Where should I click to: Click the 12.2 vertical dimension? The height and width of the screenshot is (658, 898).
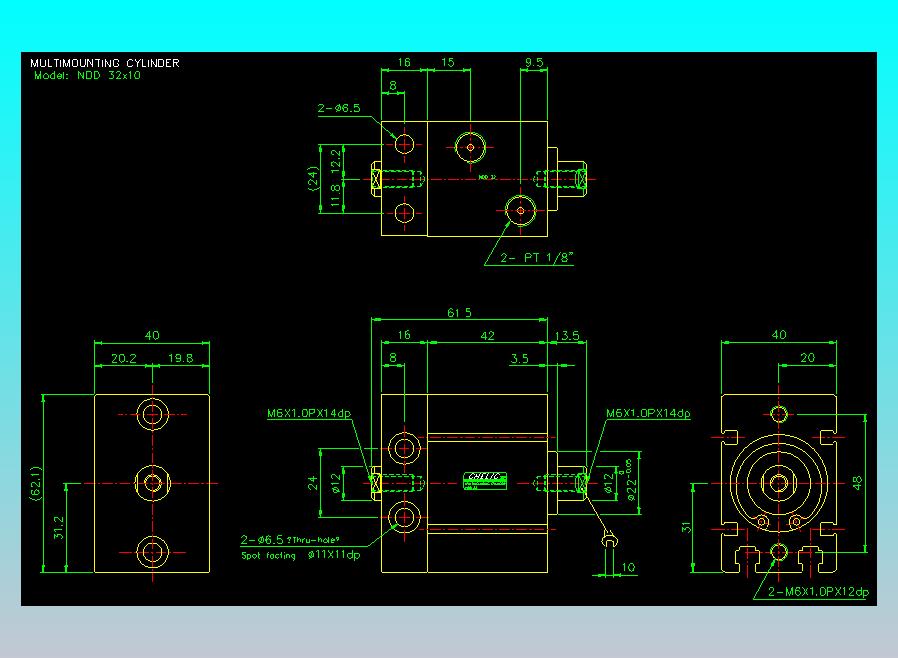[x=336, y=159]
